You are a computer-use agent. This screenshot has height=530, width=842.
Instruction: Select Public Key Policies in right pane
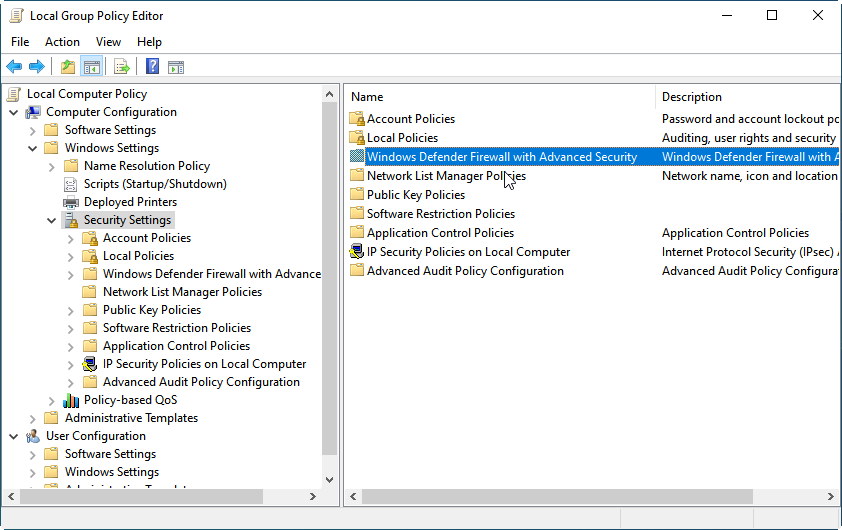[x=415, y=195]
